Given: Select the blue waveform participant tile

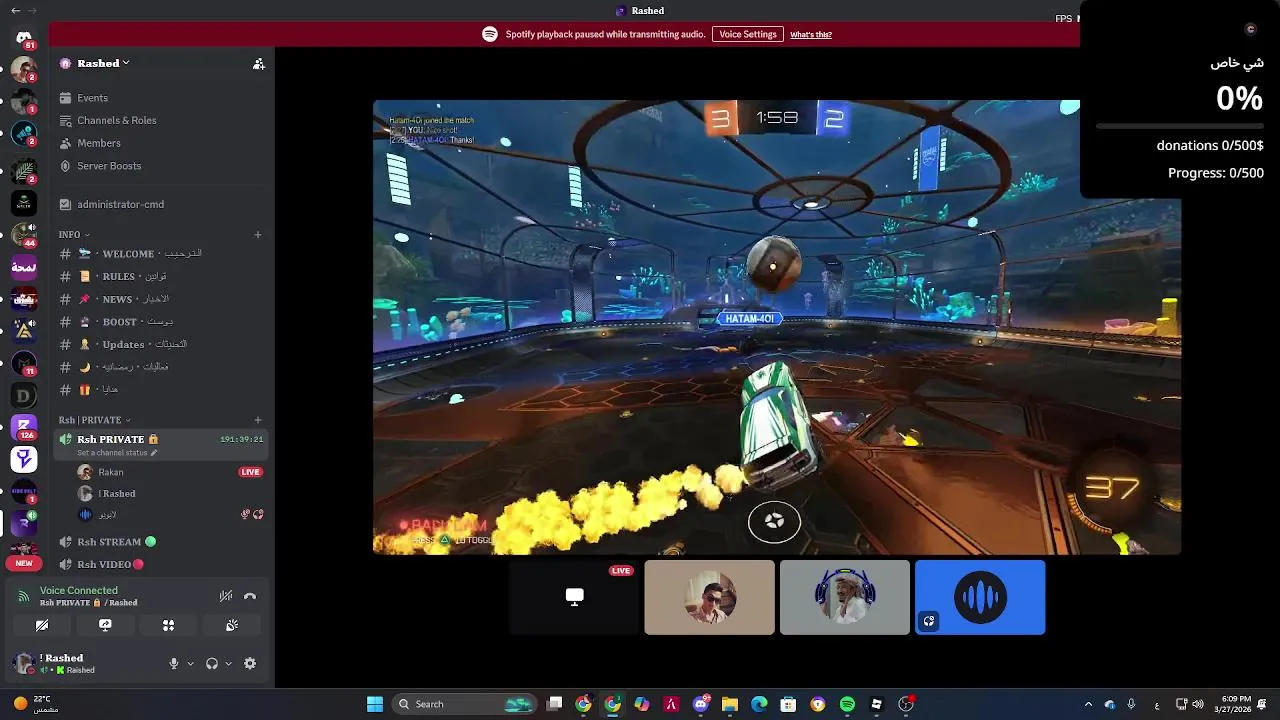Looking at the screenshot, I should point(980,597).
